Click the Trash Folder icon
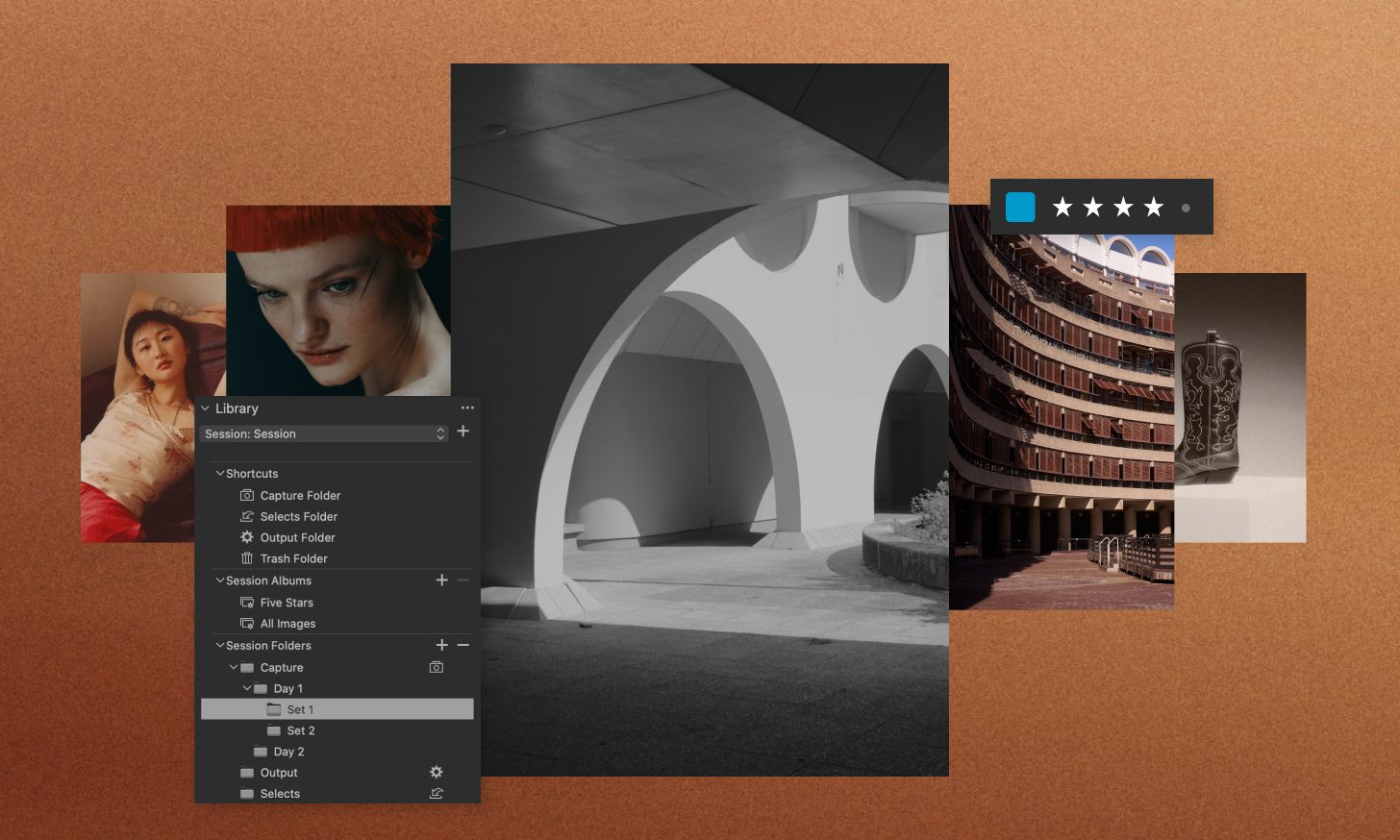The height and width of the screenshot is (840, 1400). (x=245, y=558)
